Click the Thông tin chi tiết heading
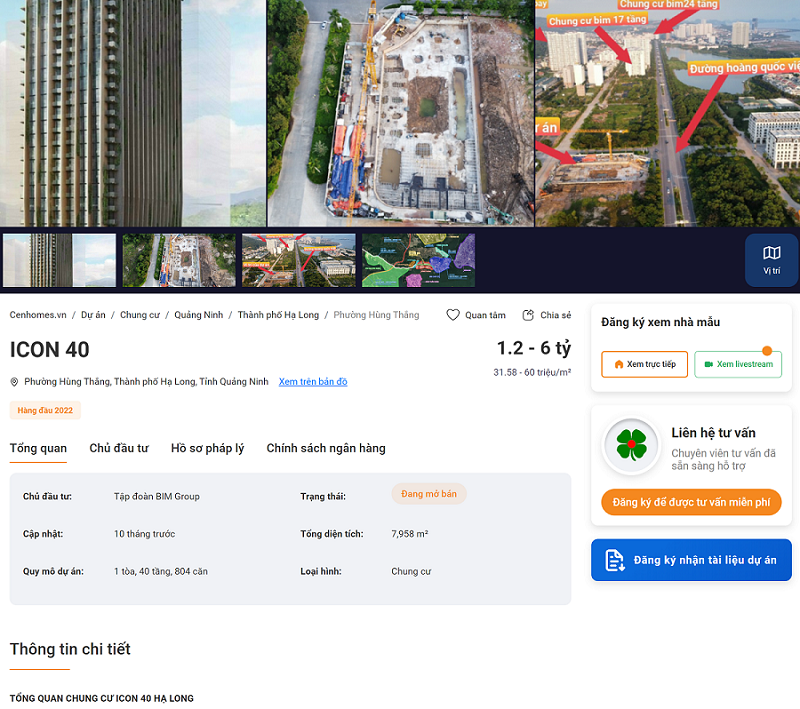 [x=70, y=649]
